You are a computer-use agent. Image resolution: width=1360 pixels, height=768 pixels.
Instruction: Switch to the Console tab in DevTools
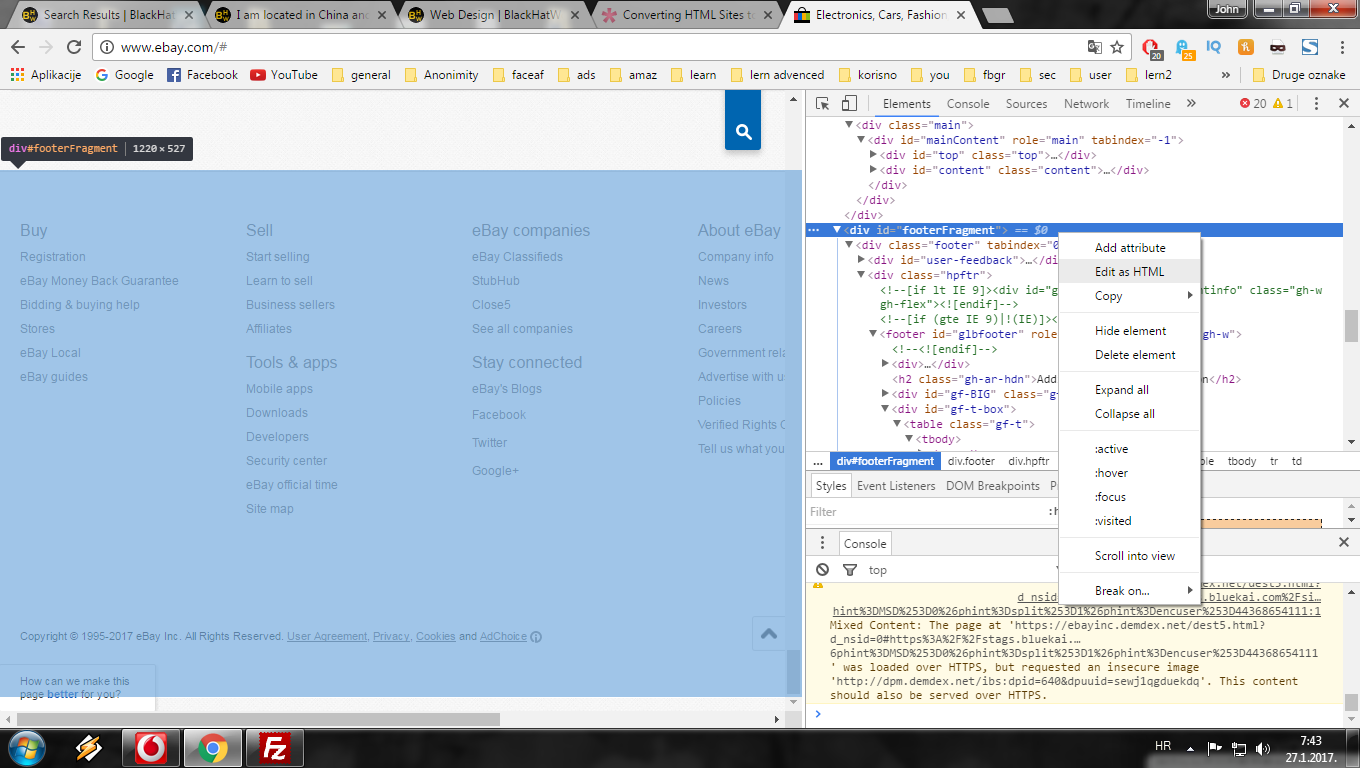(968, 104)
